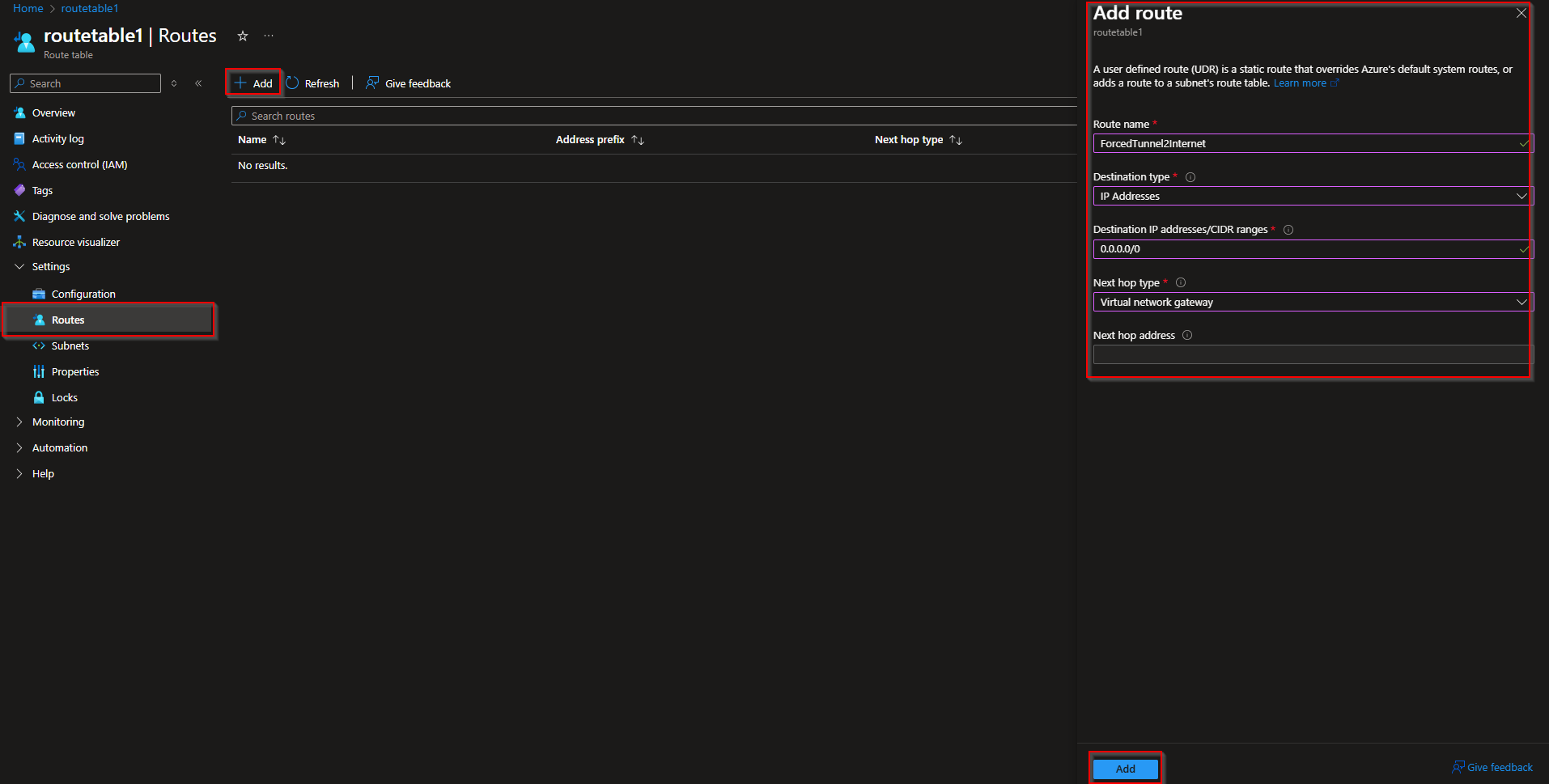Viewport: 1549px width, 784px height.
Task: Edit the Route name field
Action: 1313,143
